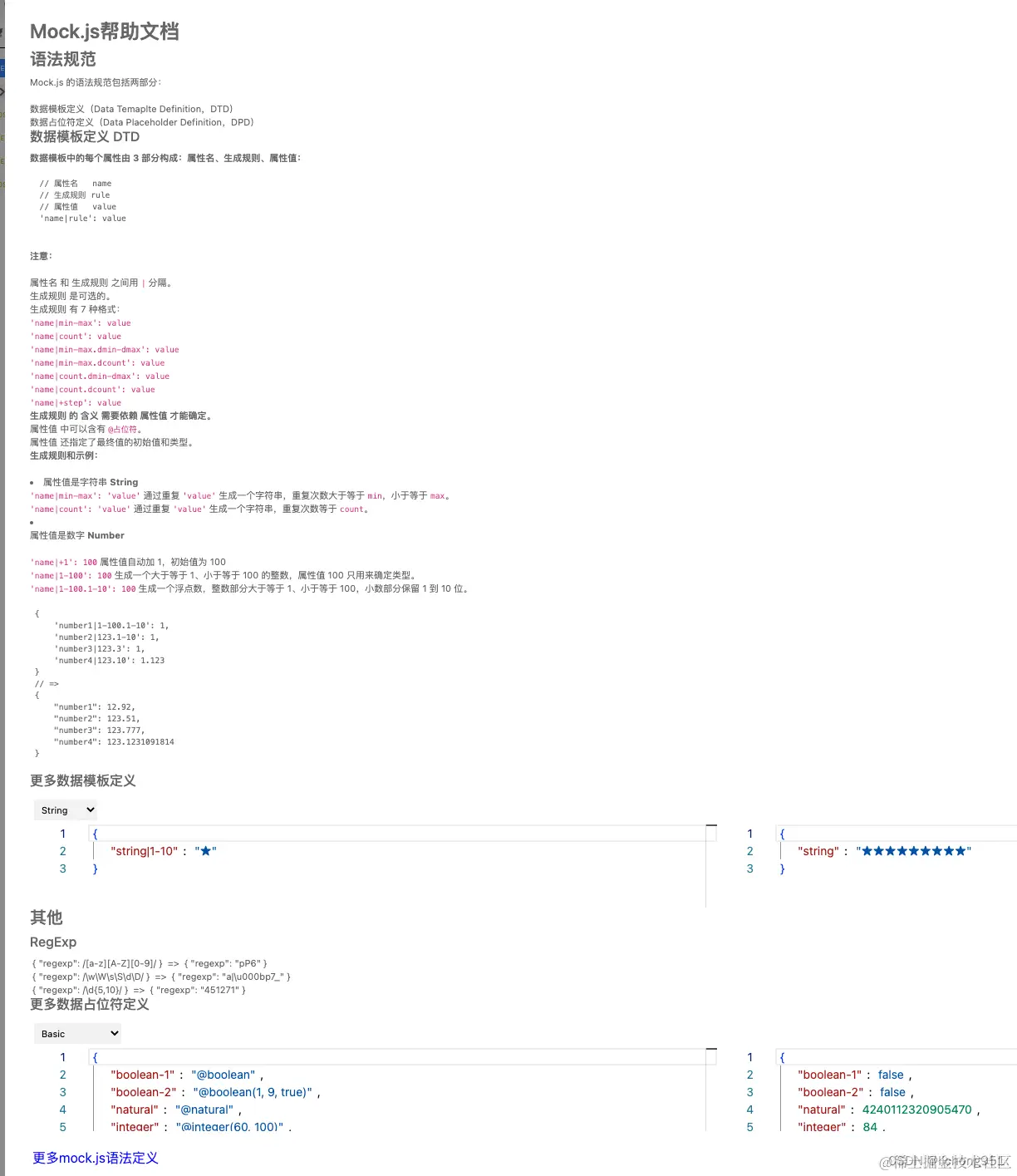The image size is (1017, 1176).
Task: Select the "string|1-10" code line
Action: [143, 850]
